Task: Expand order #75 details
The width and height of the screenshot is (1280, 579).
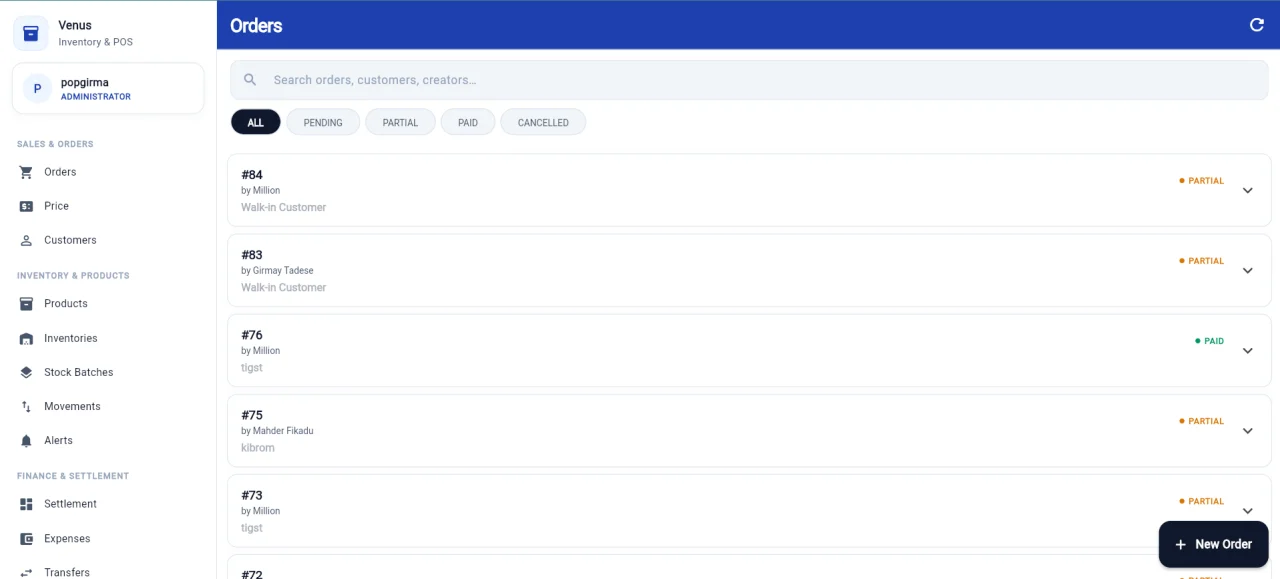Action: [1247, 430]
